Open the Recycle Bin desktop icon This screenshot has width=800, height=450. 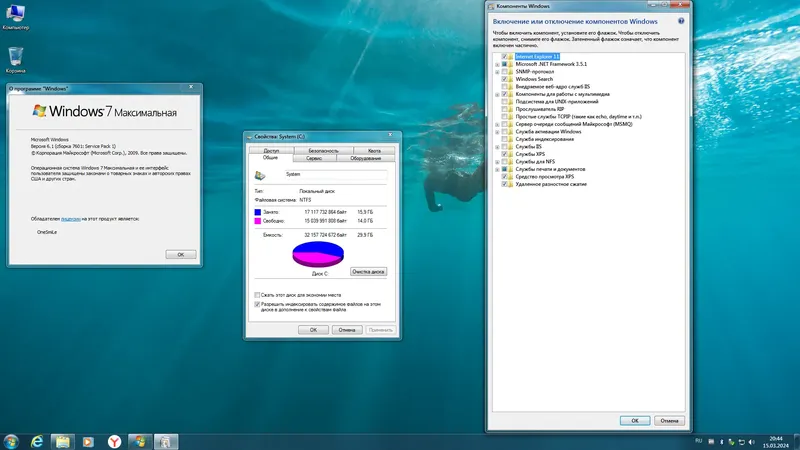[x=16, y=60]
